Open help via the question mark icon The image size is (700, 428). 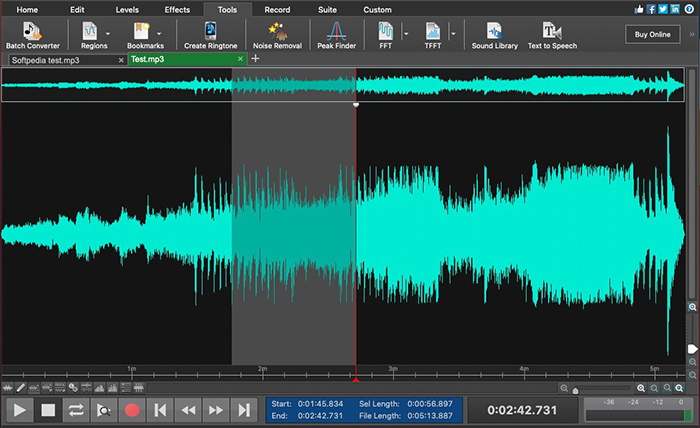click(689, 9)
